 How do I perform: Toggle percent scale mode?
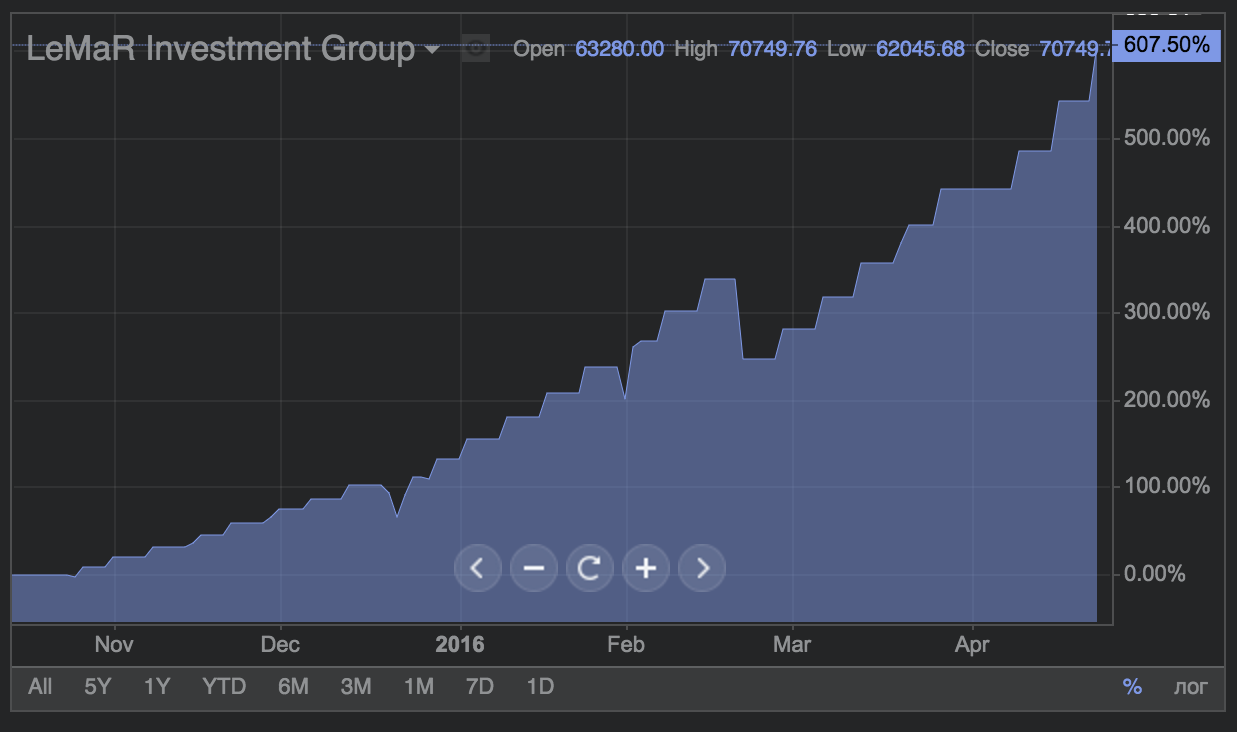coord(1132,687)
